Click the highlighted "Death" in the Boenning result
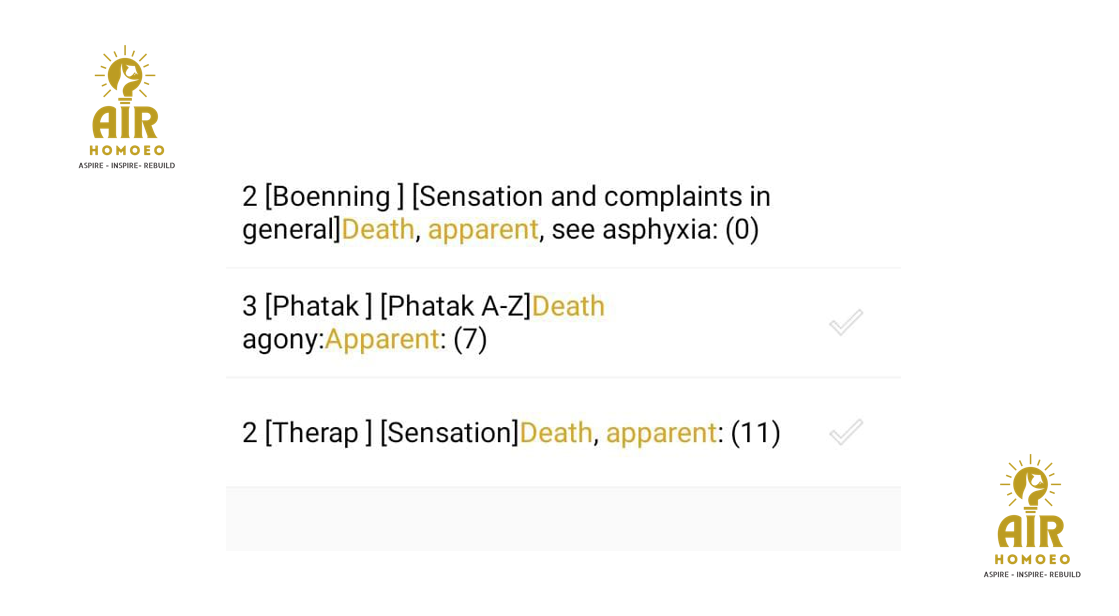1119x616 pixels. click(378, 229)
